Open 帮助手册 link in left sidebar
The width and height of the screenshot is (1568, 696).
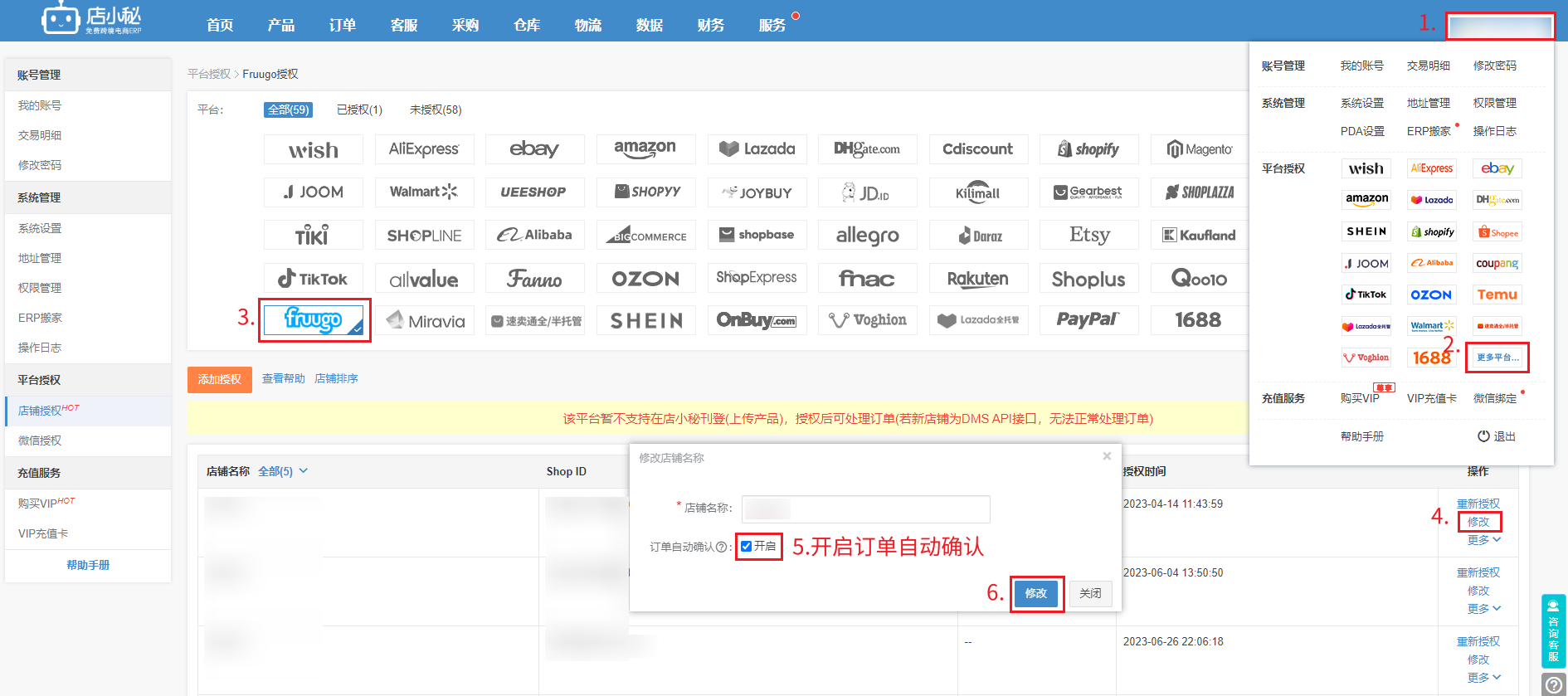(88, 565)
